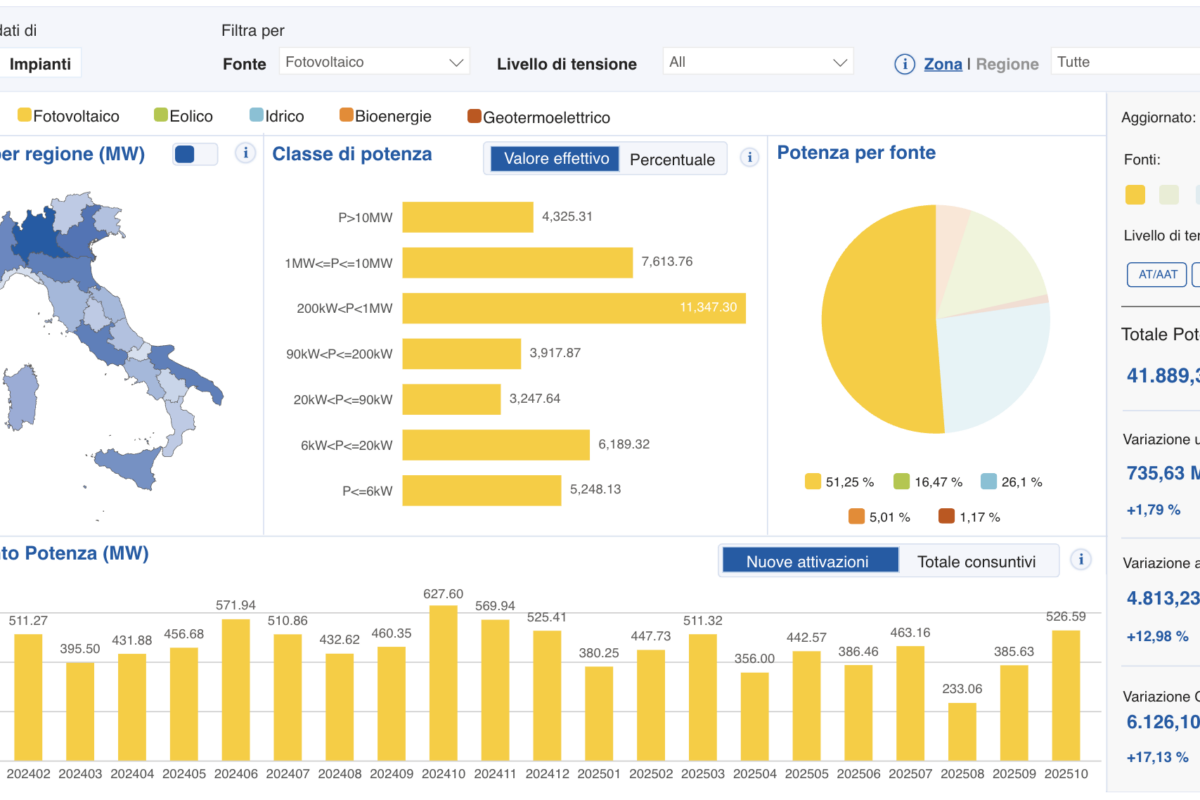Image resolution: width=1200 pixels, height=800 pixels.
Task: Select Nuove attivazioni tab
Action: [807, 562]
